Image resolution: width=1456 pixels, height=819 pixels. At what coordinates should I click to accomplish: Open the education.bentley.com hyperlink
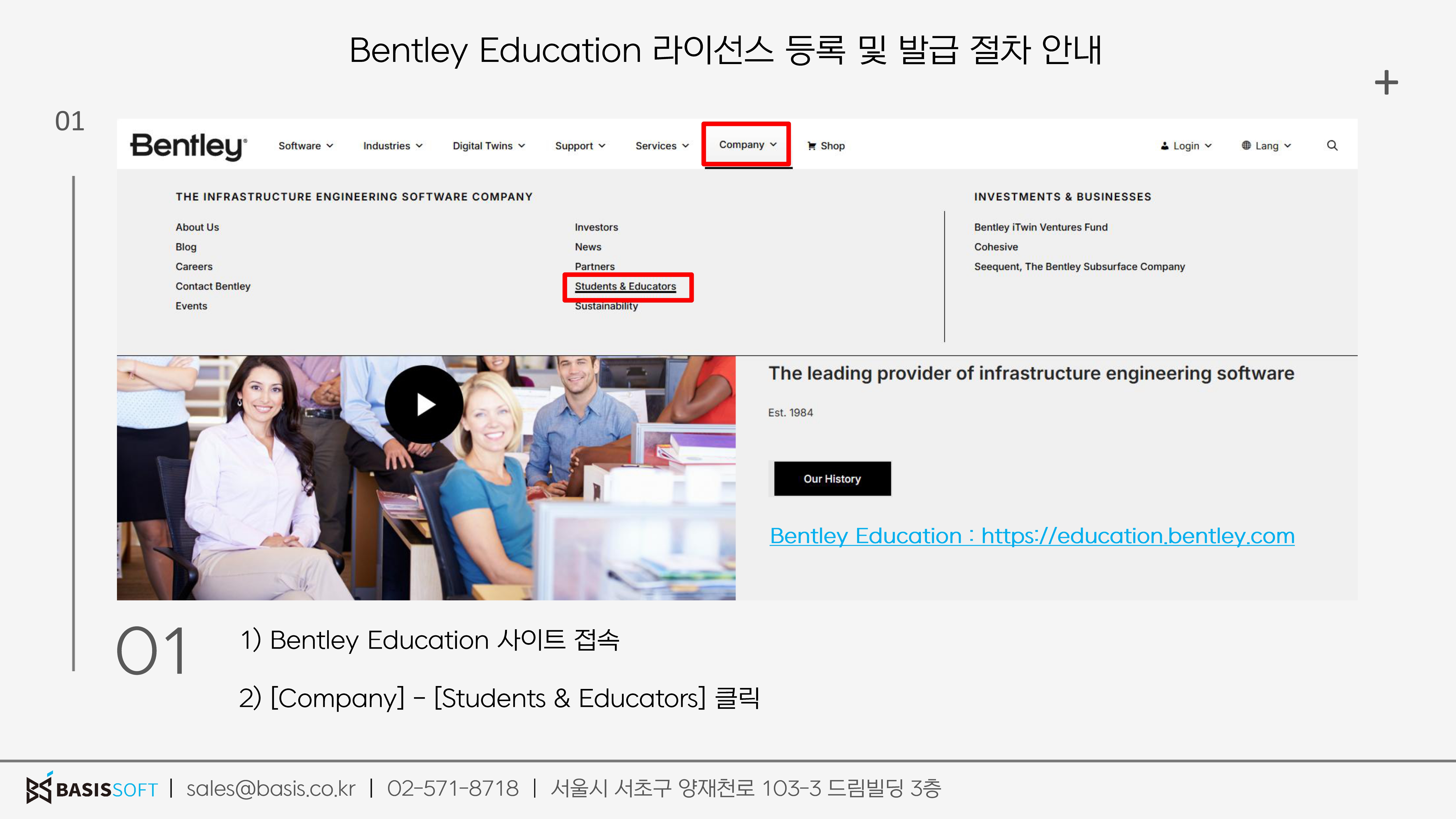1032,536
